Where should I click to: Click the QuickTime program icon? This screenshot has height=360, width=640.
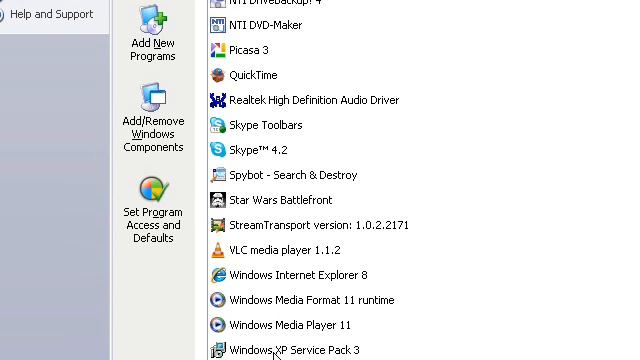[218, 75]
